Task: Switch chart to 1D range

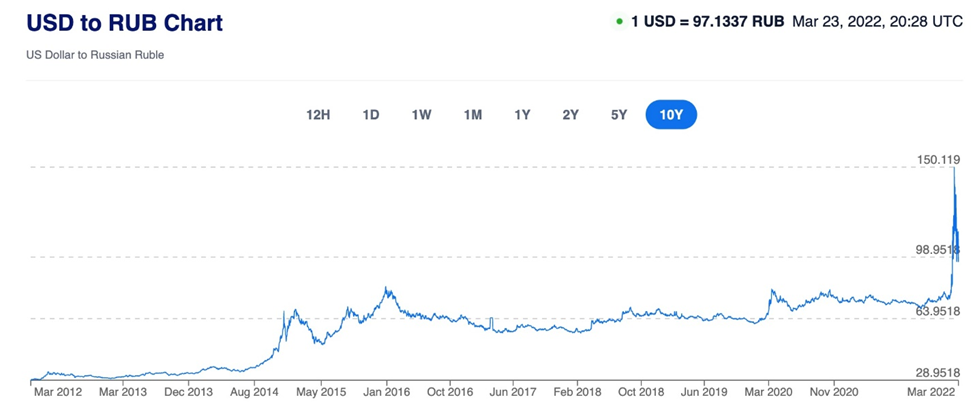Action: pyautogui.click(x=371, y=115)
